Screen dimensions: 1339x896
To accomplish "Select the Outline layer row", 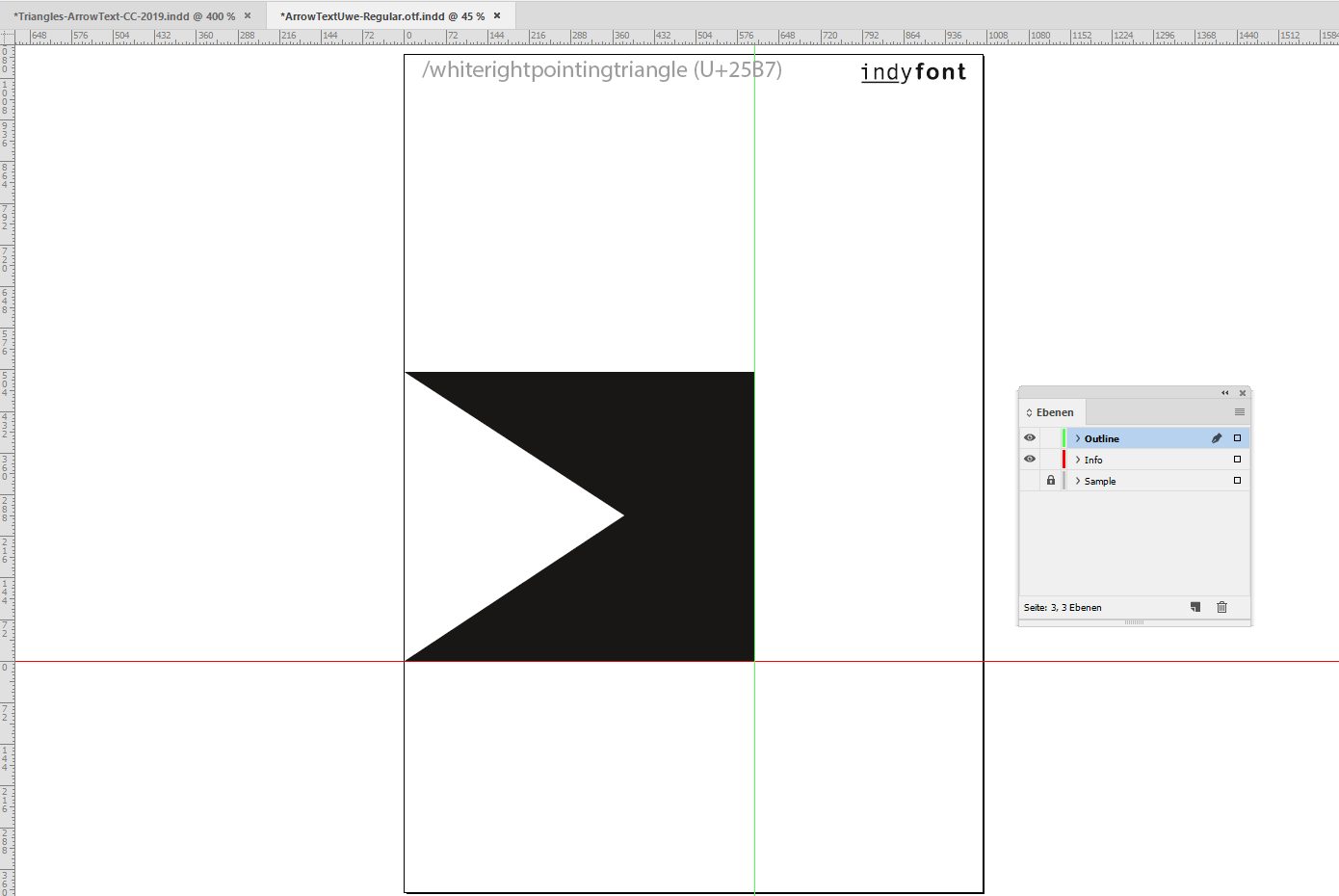I will coord(1135,438).
